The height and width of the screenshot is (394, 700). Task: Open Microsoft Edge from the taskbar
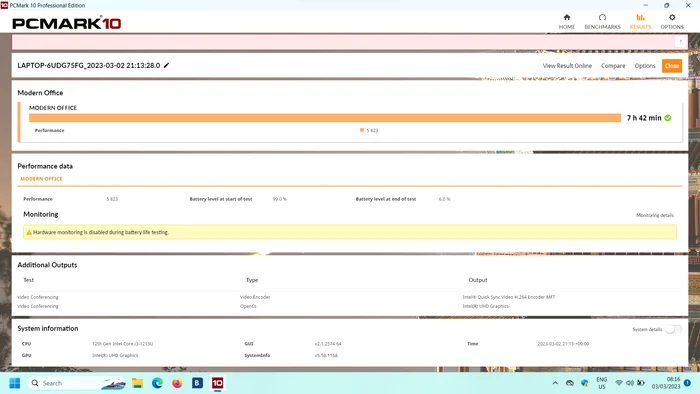(x=157, y=383)
